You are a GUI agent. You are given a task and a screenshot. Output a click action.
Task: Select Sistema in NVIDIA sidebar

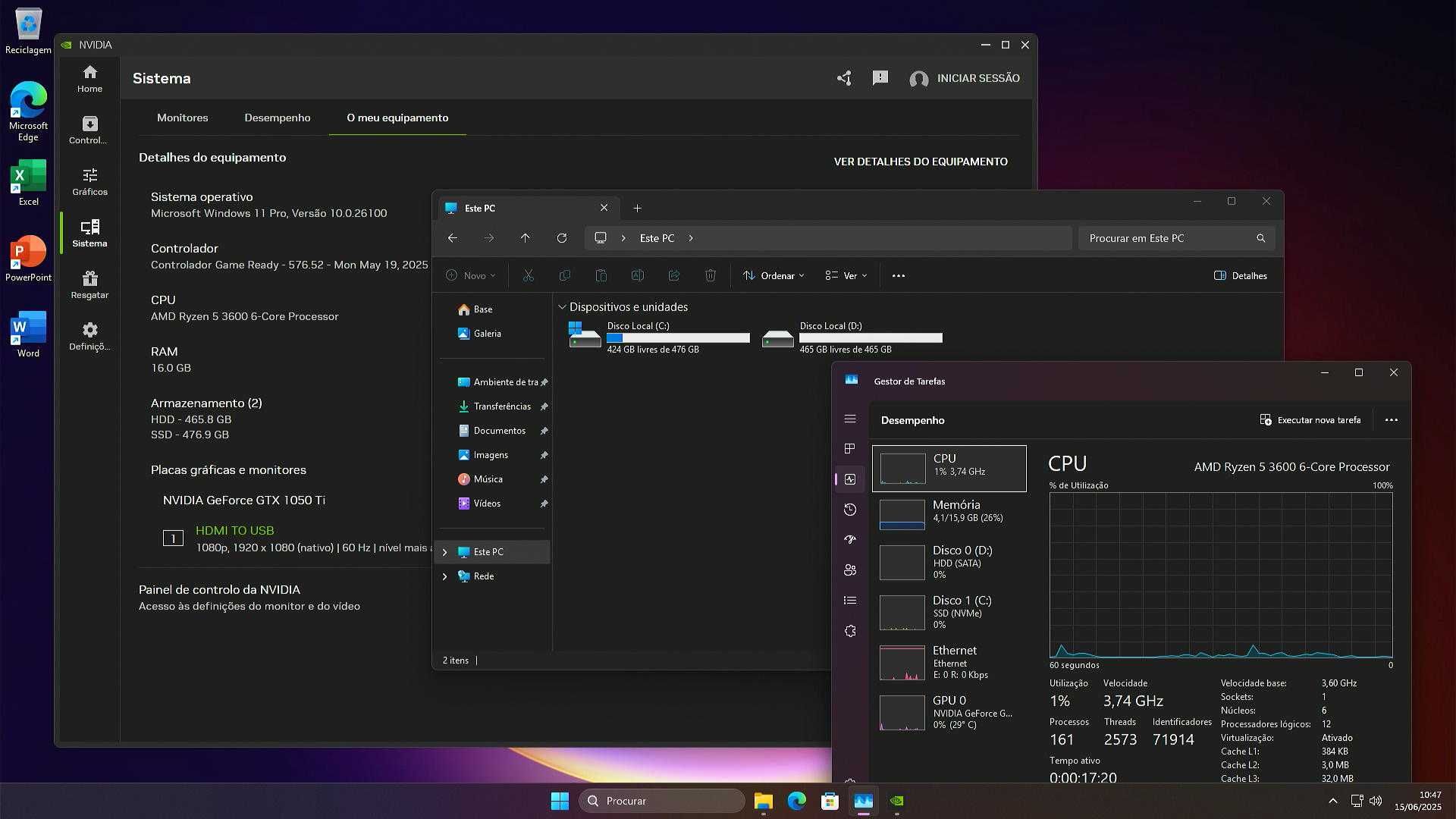coord(89,234)
